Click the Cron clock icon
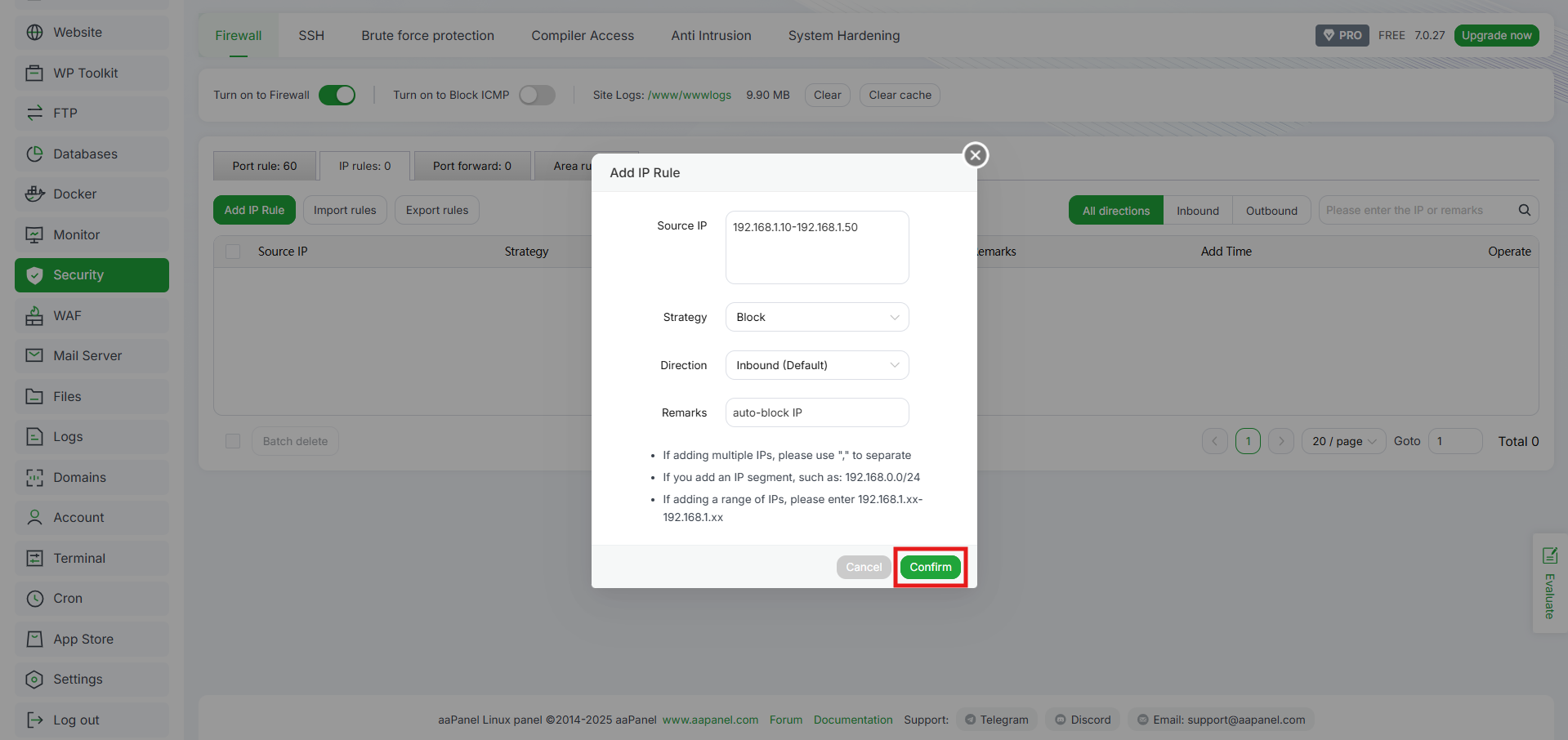 click(34, 599)
